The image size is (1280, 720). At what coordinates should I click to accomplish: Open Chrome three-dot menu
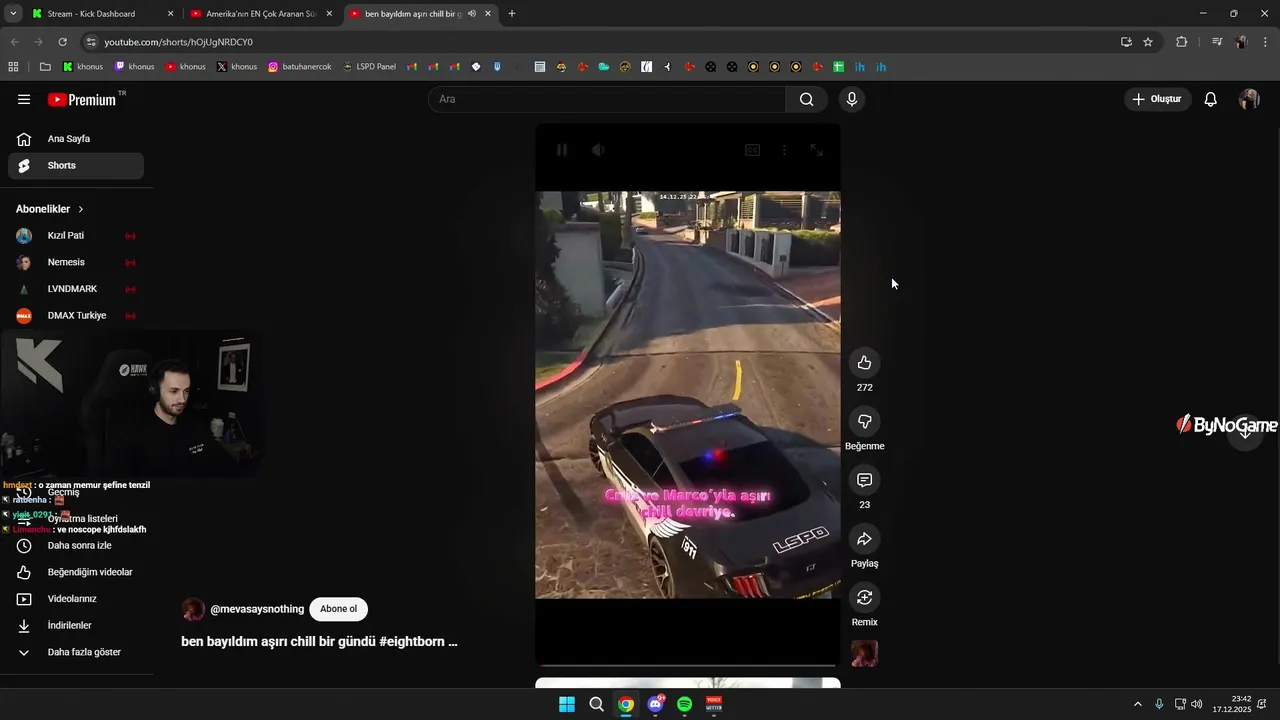1266,42
